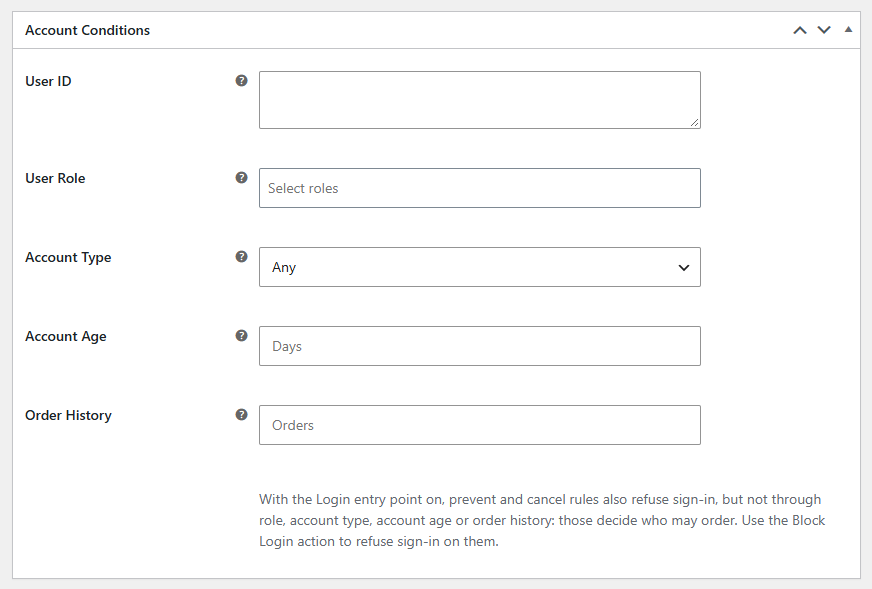Click the Account Conditions panel title
The height and width of the screenshot is (589, 872).
[87, 30]
